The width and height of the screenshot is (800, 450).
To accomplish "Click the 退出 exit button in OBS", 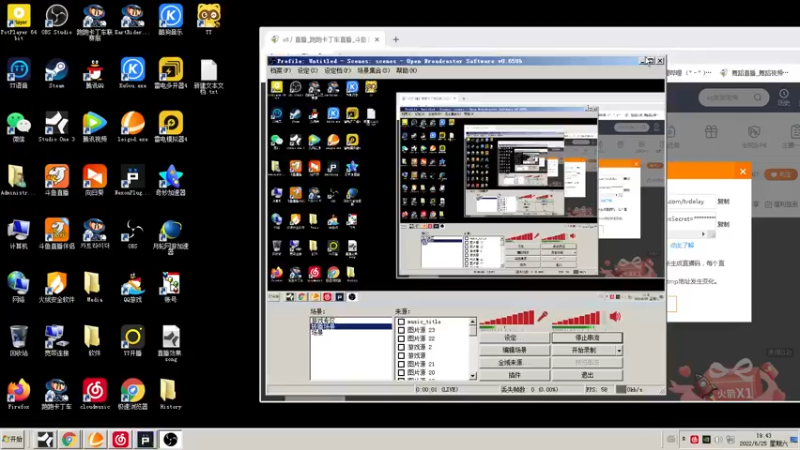I will click(x=587, y=375).
